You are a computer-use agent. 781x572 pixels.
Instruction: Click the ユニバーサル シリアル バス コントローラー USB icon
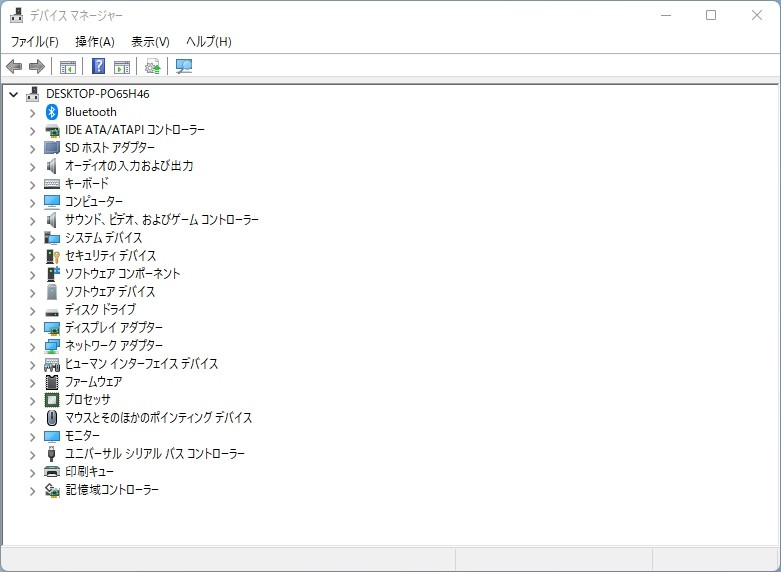coord(51,454)
